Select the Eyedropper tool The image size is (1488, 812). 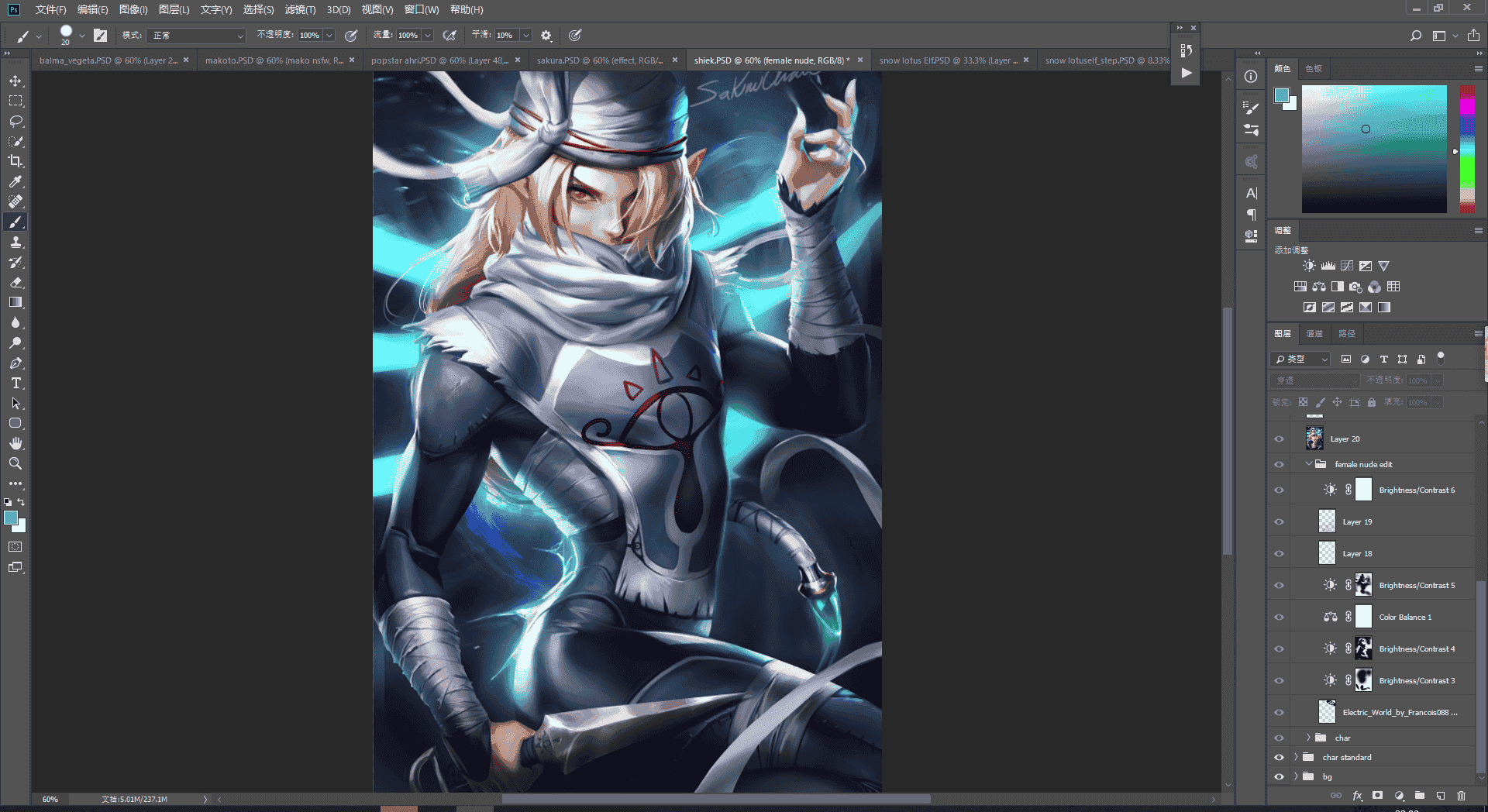[15, 181]
